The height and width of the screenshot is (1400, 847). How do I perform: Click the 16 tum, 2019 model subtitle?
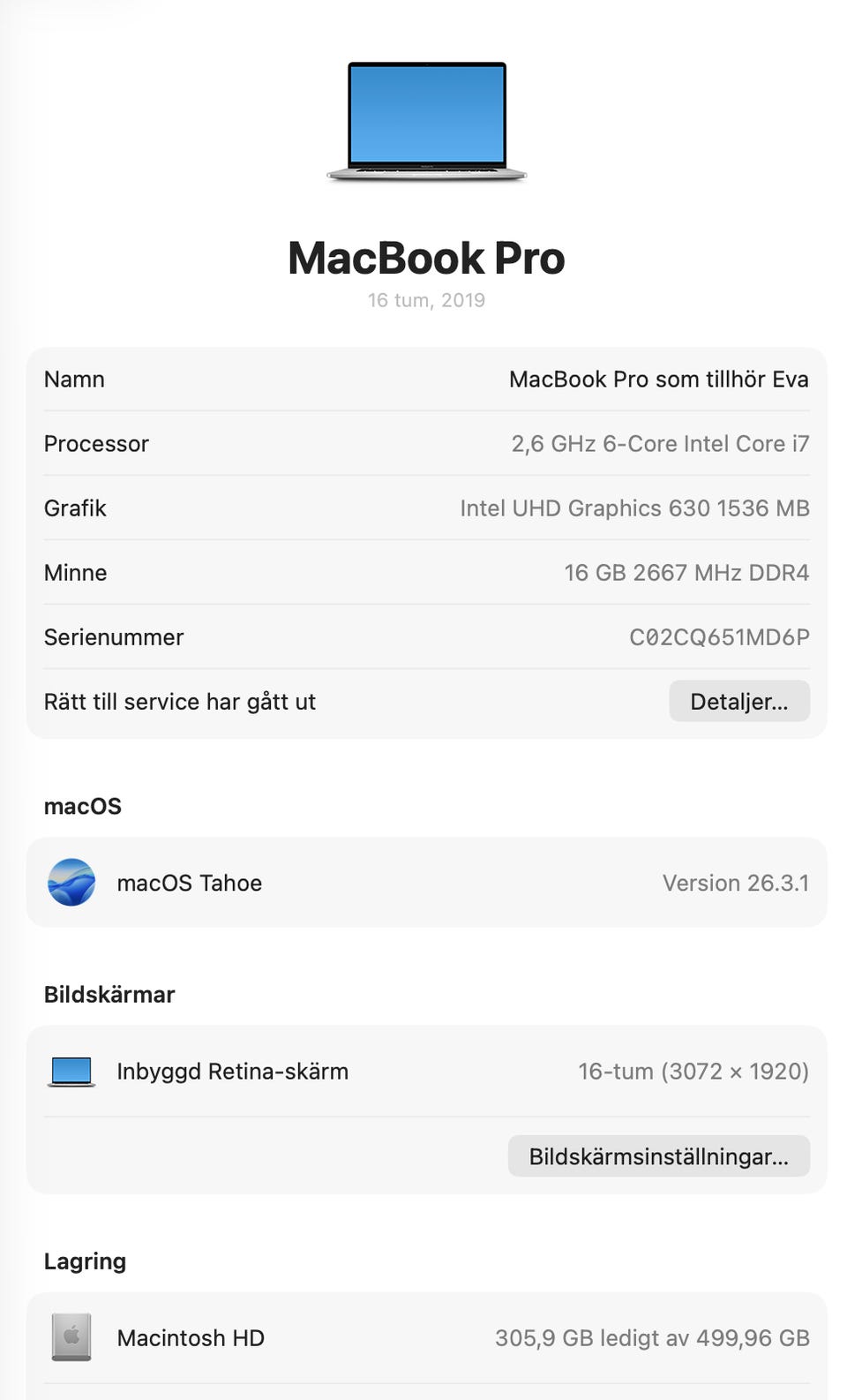(426, 300)
